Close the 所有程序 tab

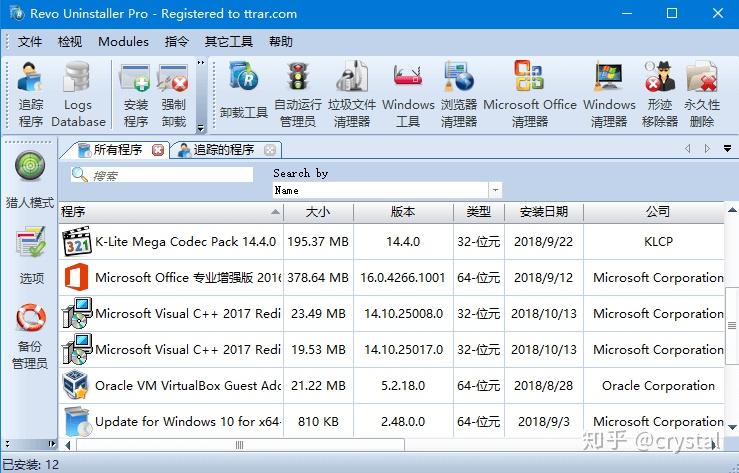coord(158,150)
